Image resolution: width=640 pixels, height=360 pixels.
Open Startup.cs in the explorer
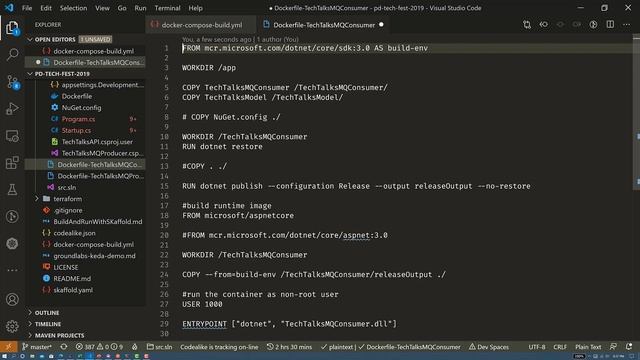(76, 131)
